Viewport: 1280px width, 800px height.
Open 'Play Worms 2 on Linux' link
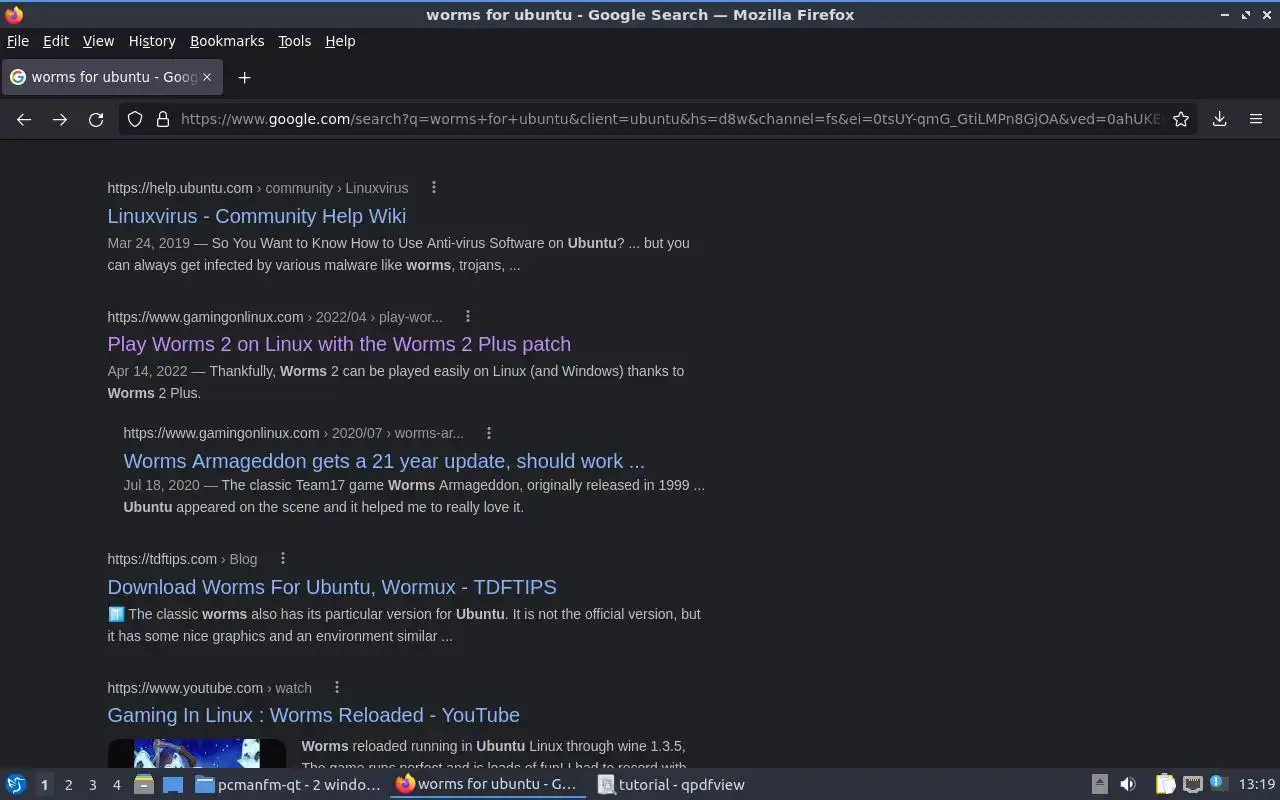(339, 344)
